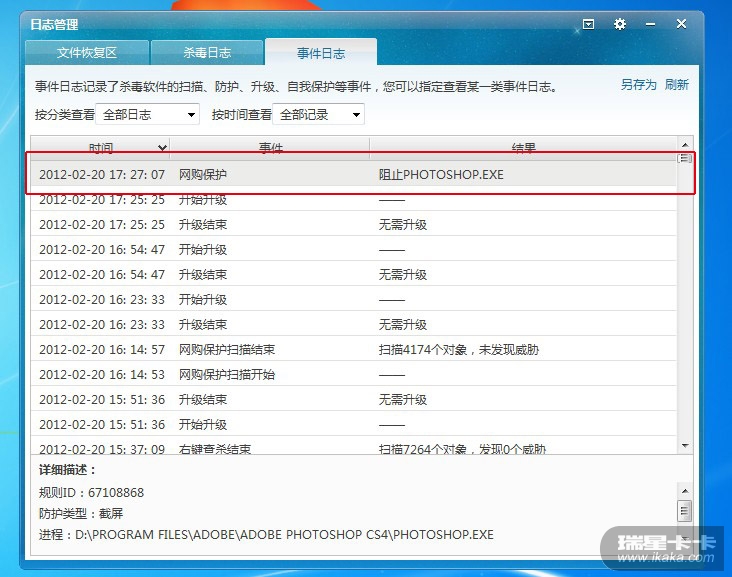732x577 pixels.
Task: Minimize the 日志管理 window
Action: pyautogui.click(x=650, y=24)
